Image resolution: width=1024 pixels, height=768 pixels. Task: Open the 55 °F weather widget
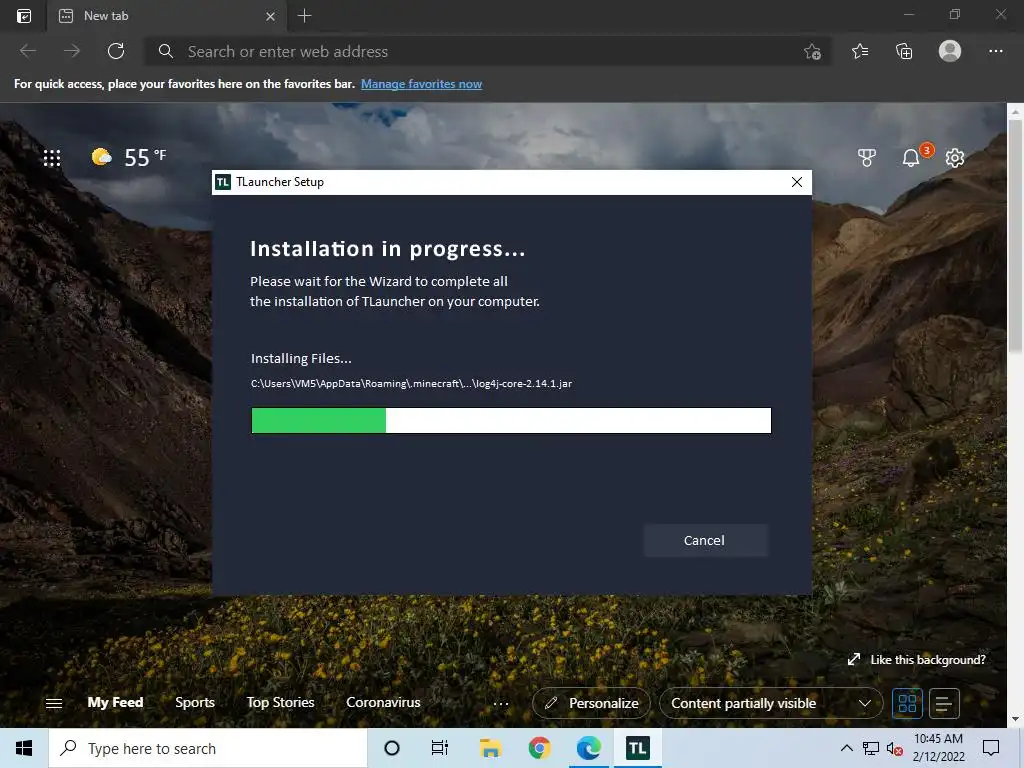point(129,157)
